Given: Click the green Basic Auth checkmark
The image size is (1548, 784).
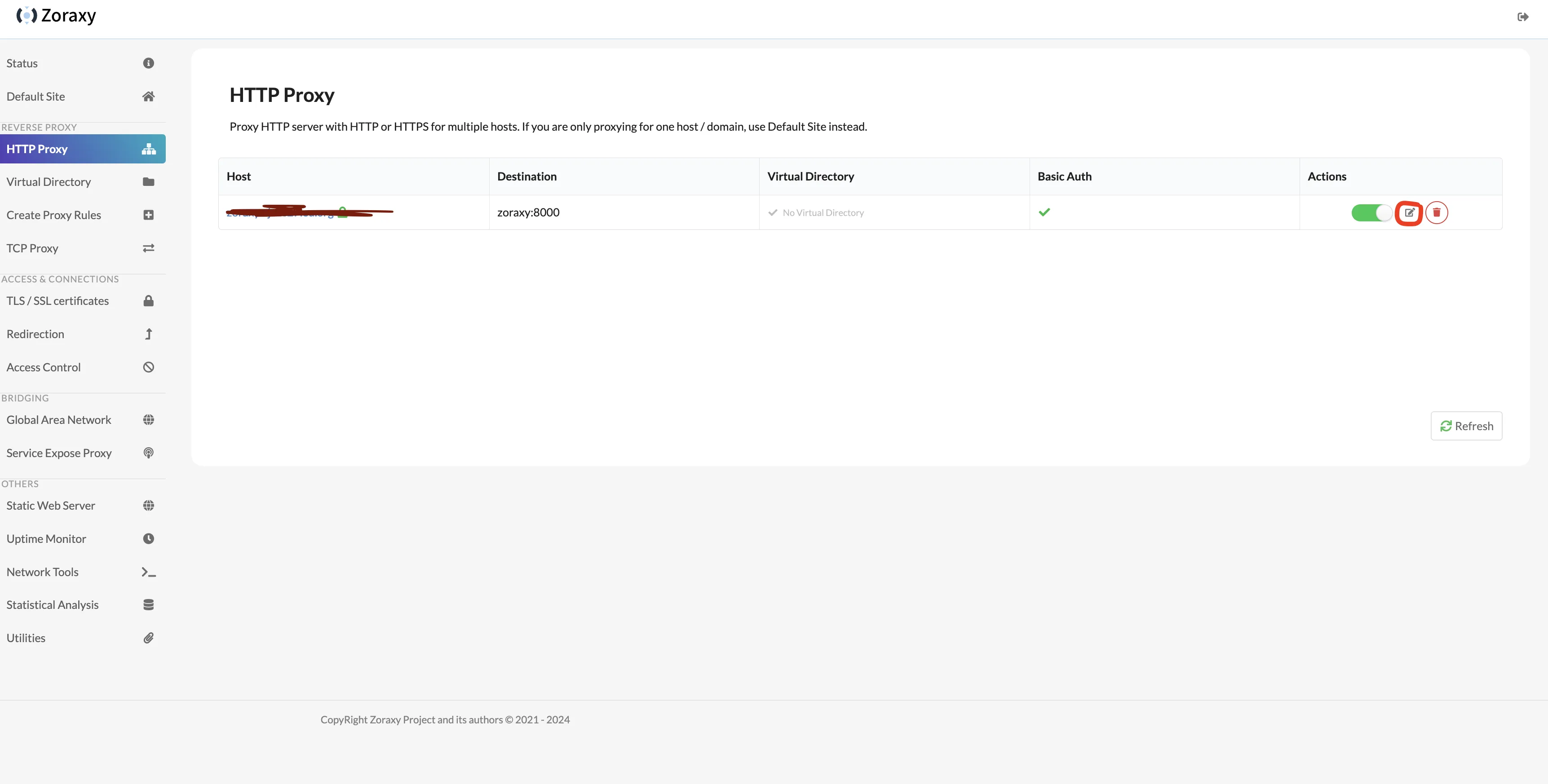Looking at the screenshot, I should [x=1044, y=212].
